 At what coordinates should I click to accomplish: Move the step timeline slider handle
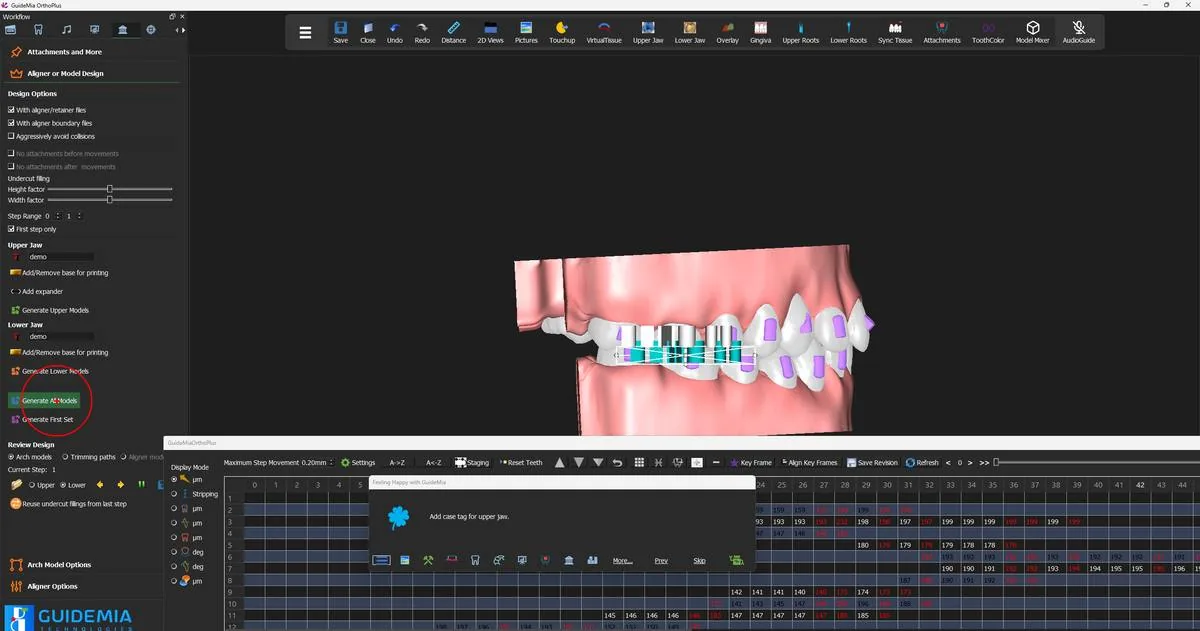996,463
